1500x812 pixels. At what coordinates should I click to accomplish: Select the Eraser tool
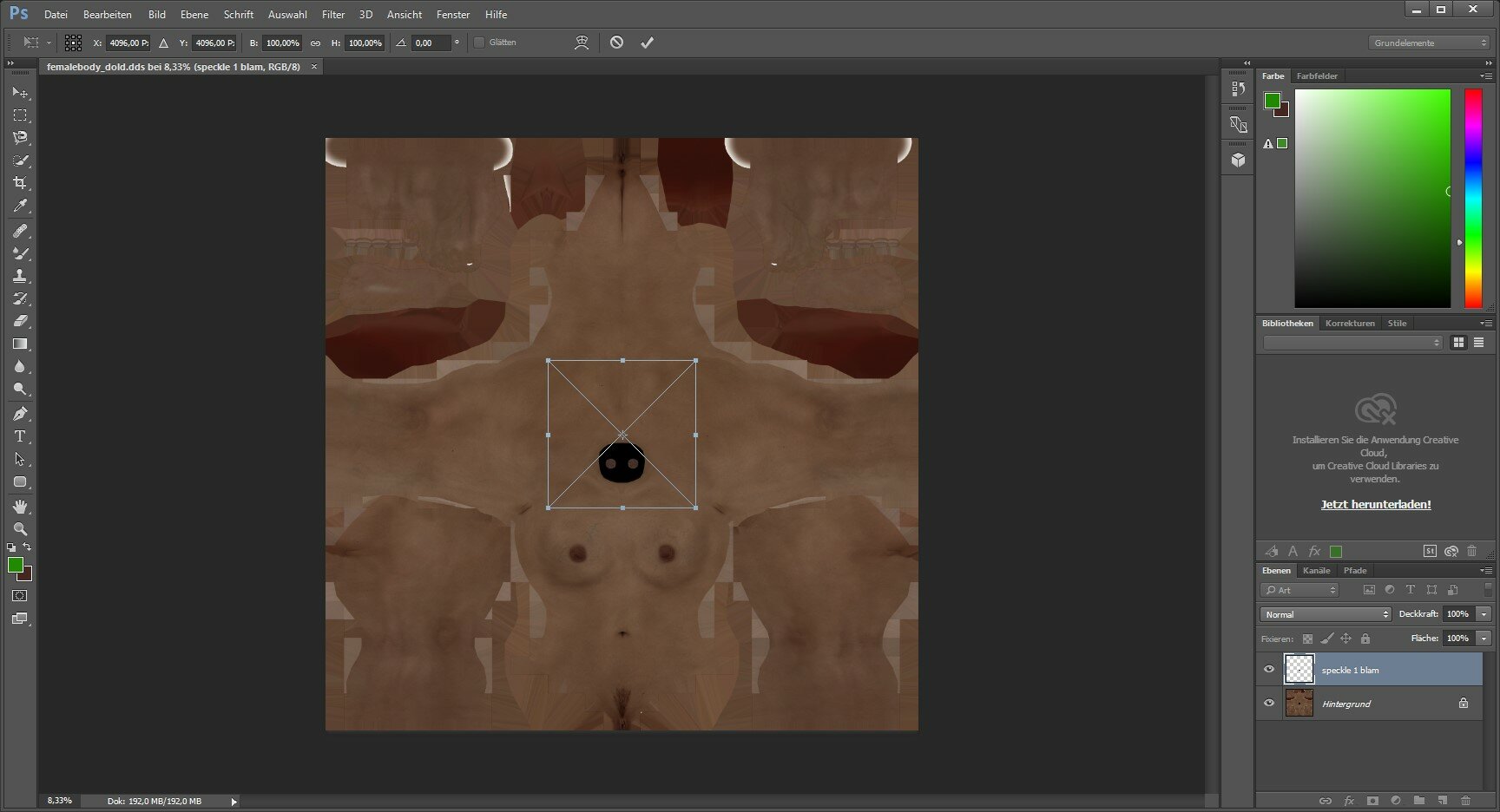(x=20, y=321)
